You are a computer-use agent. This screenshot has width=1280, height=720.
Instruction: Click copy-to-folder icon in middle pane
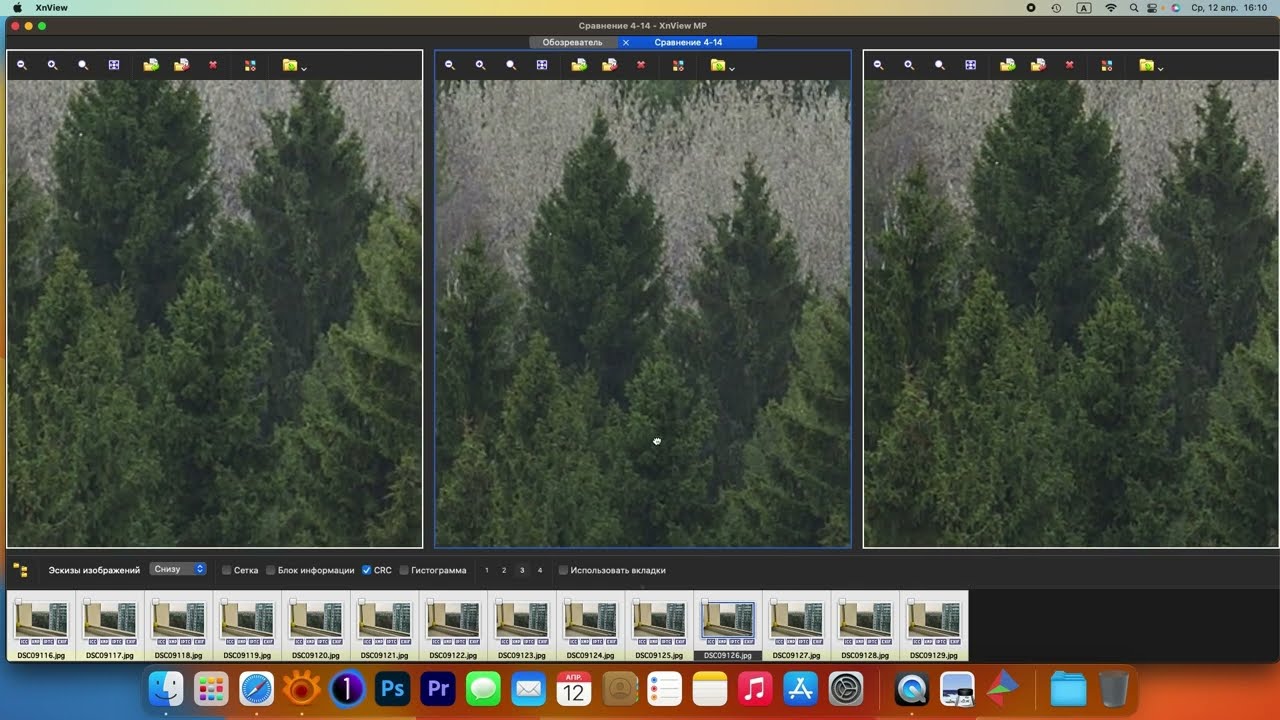579,65
